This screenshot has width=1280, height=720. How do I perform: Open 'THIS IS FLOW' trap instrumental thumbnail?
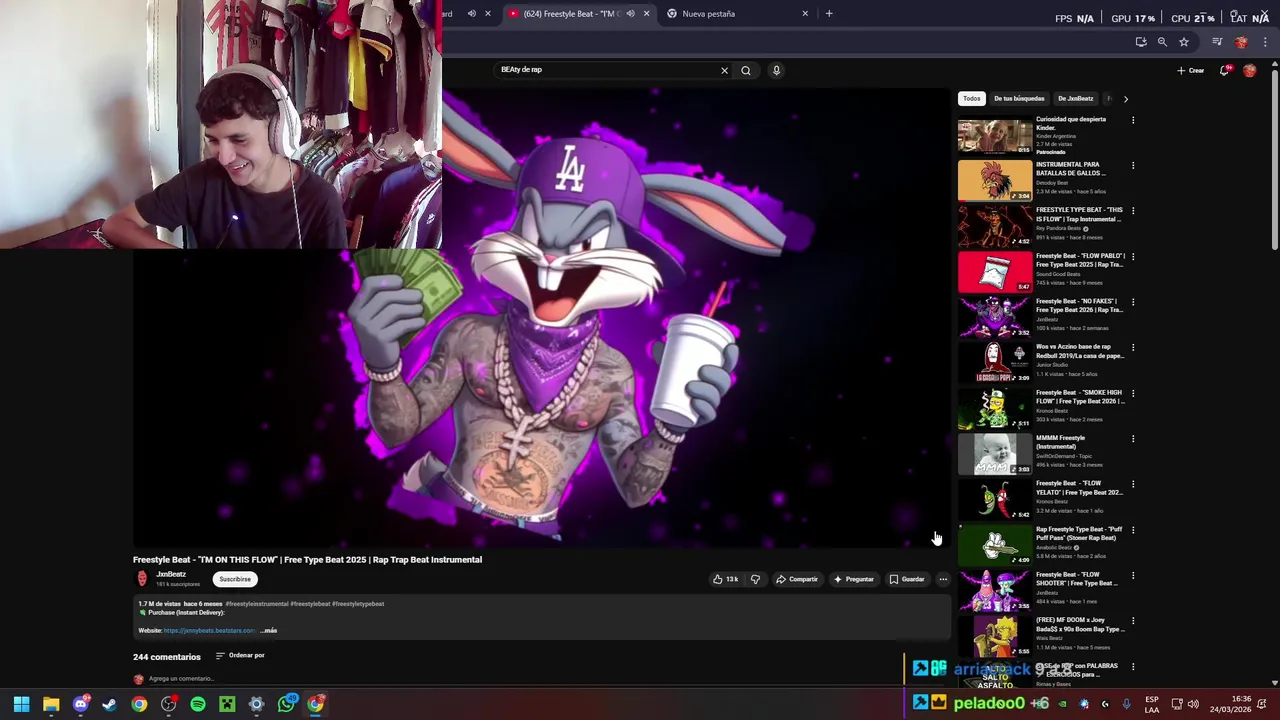[x=995, y=226]
